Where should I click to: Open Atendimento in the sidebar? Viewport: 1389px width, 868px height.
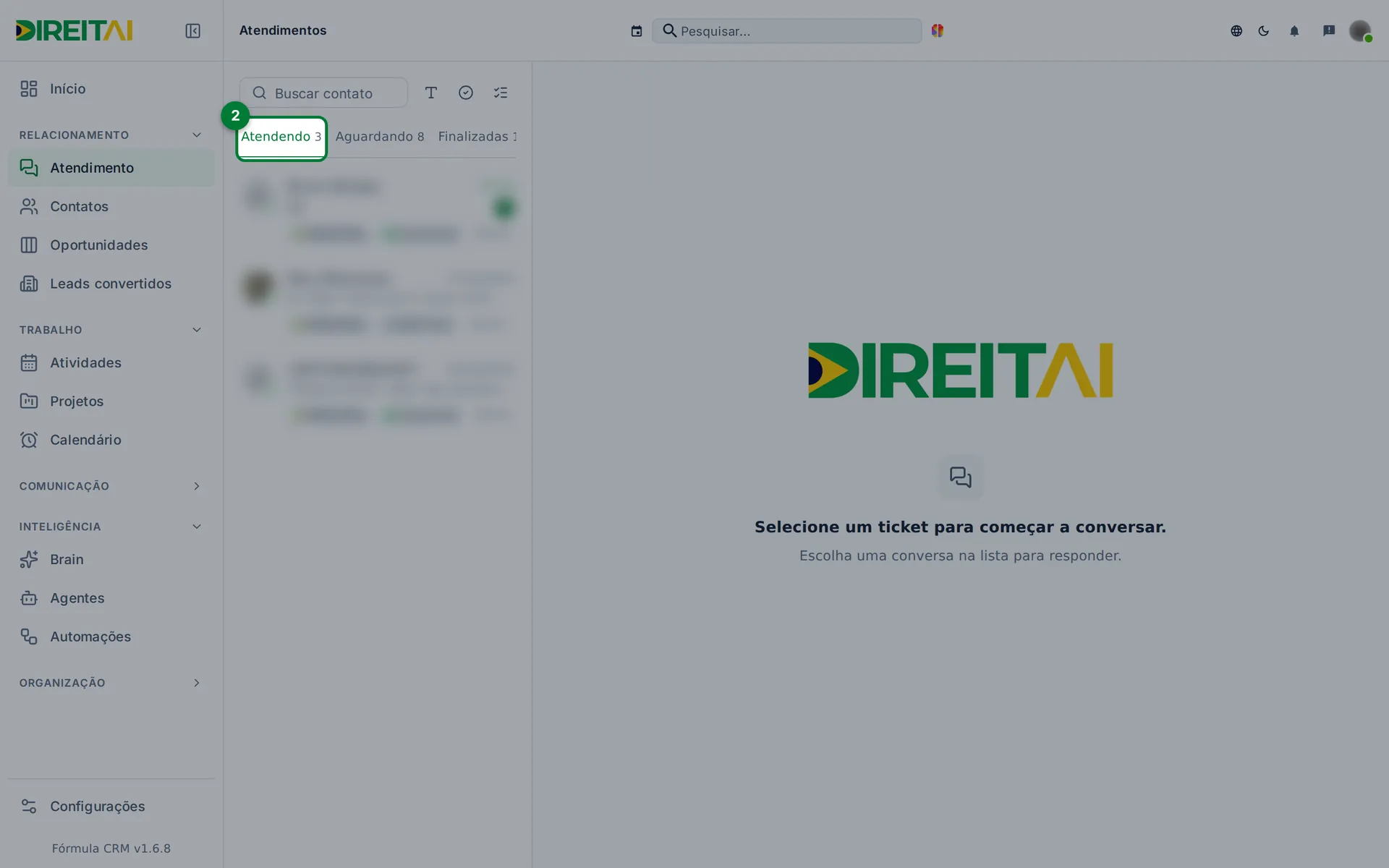[111, 168]
